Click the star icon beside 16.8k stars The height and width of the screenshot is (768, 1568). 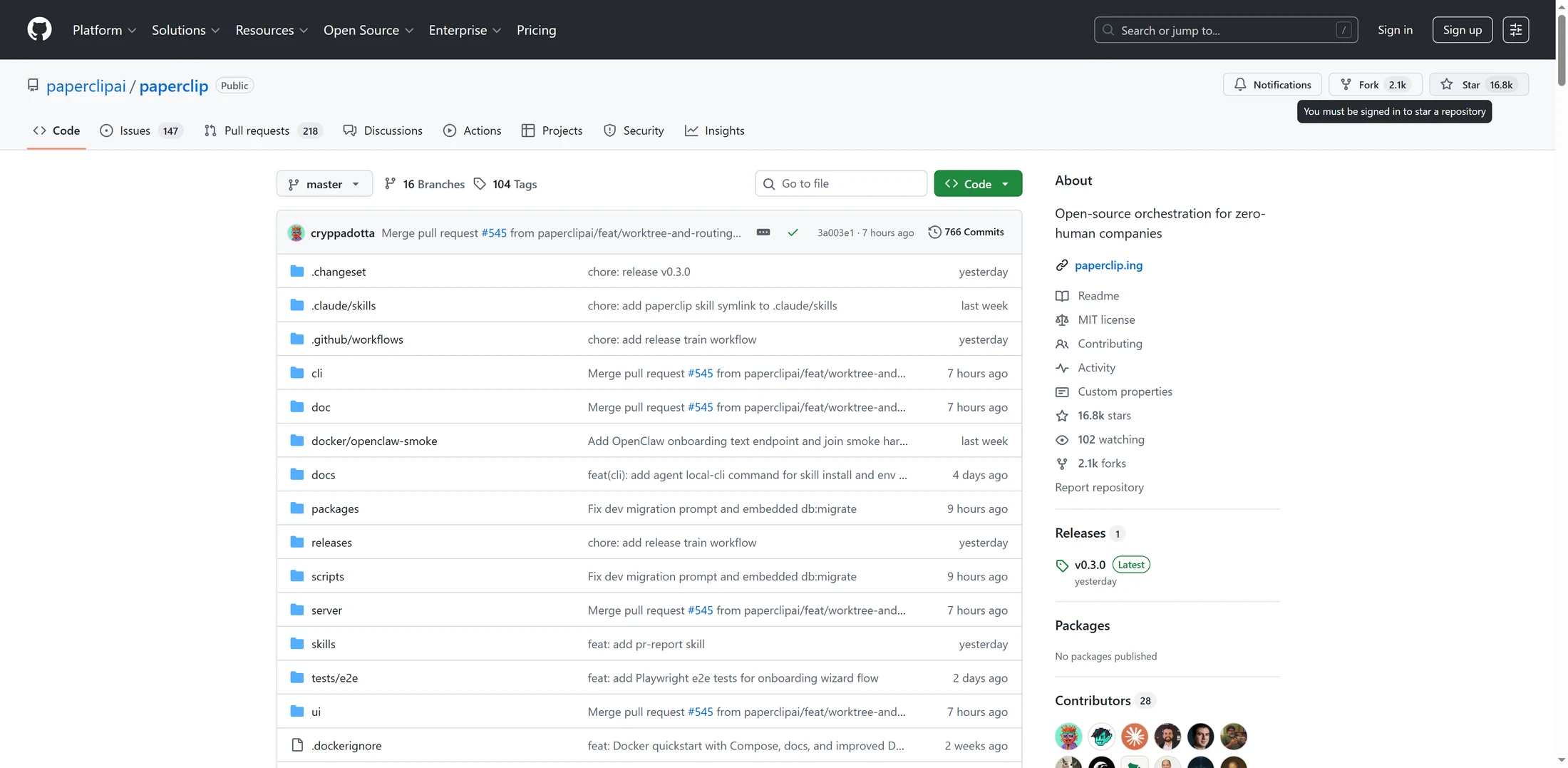click(x=1062, y=416)
